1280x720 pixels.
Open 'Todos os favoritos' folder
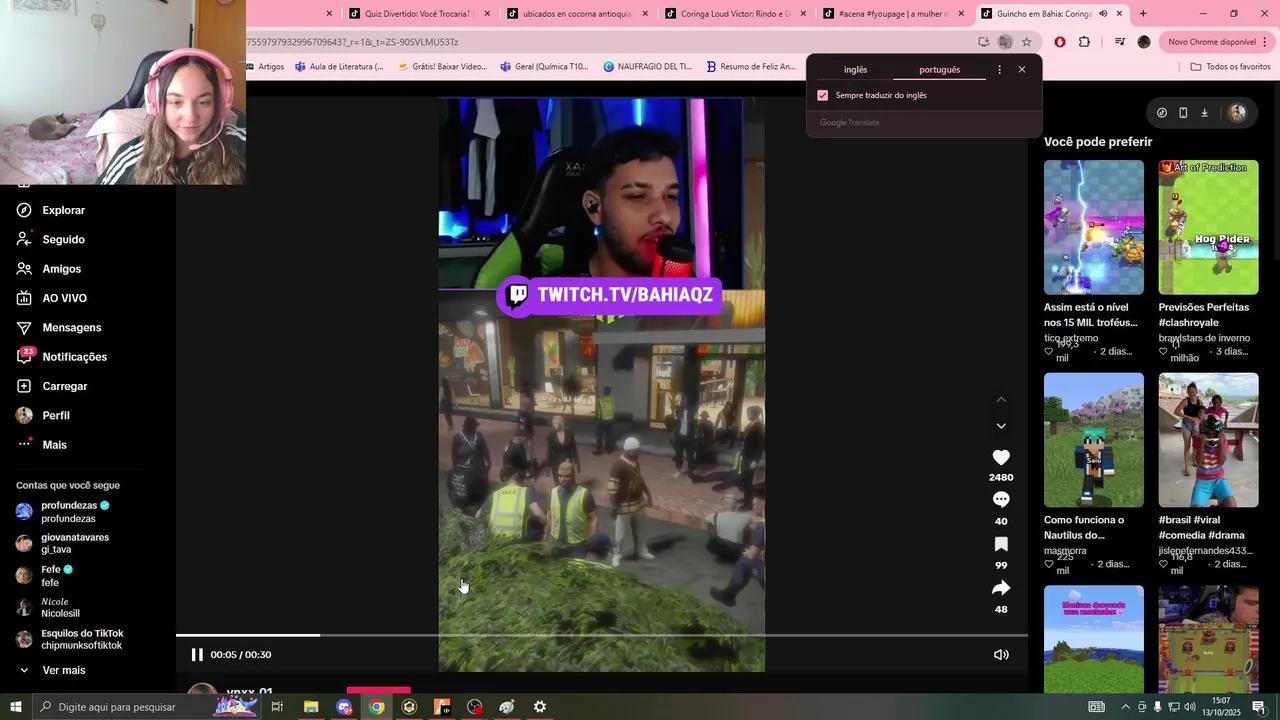click(1230, 67)
